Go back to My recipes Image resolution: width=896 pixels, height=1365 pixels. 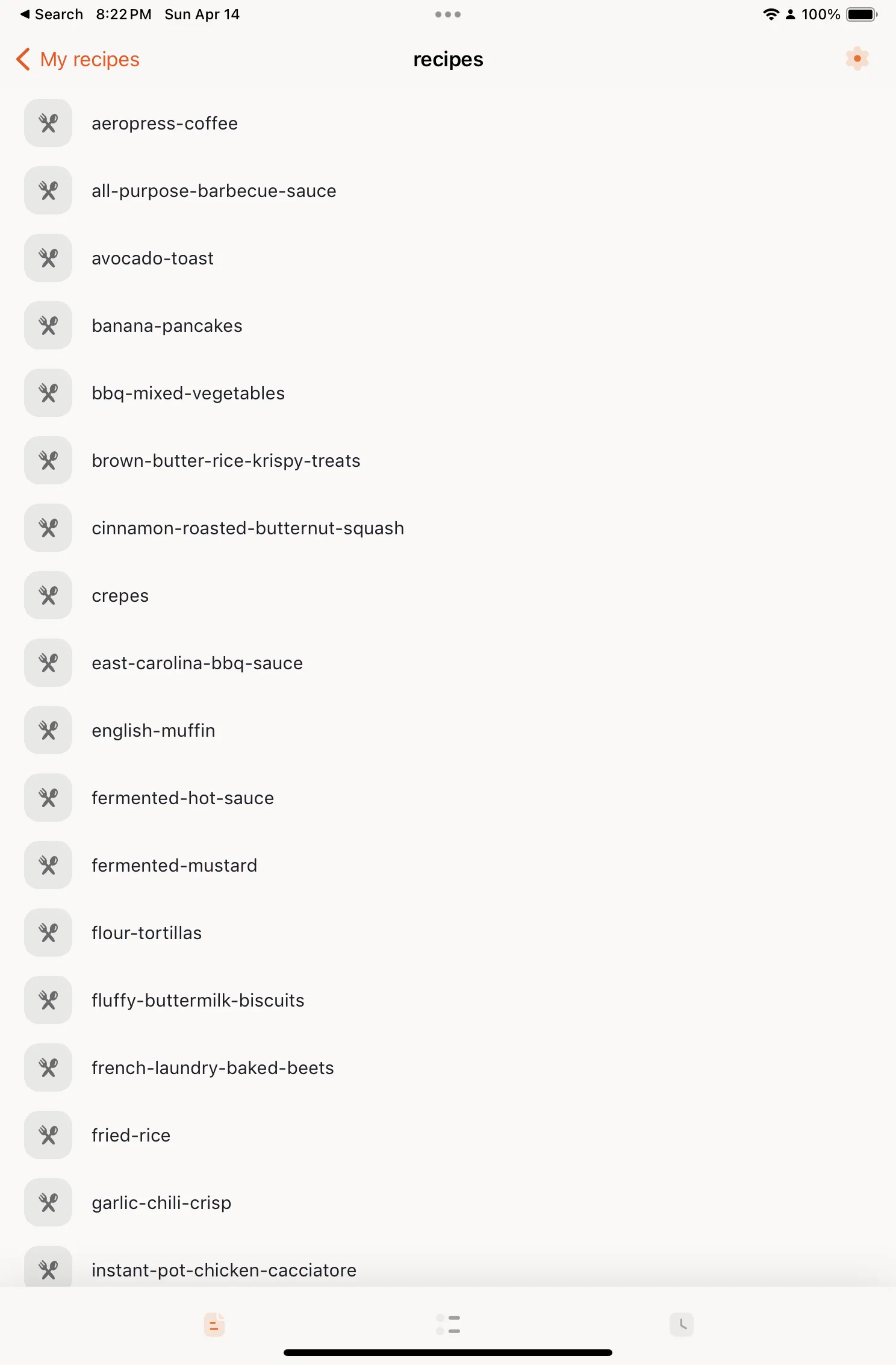(x=78, y=60)
